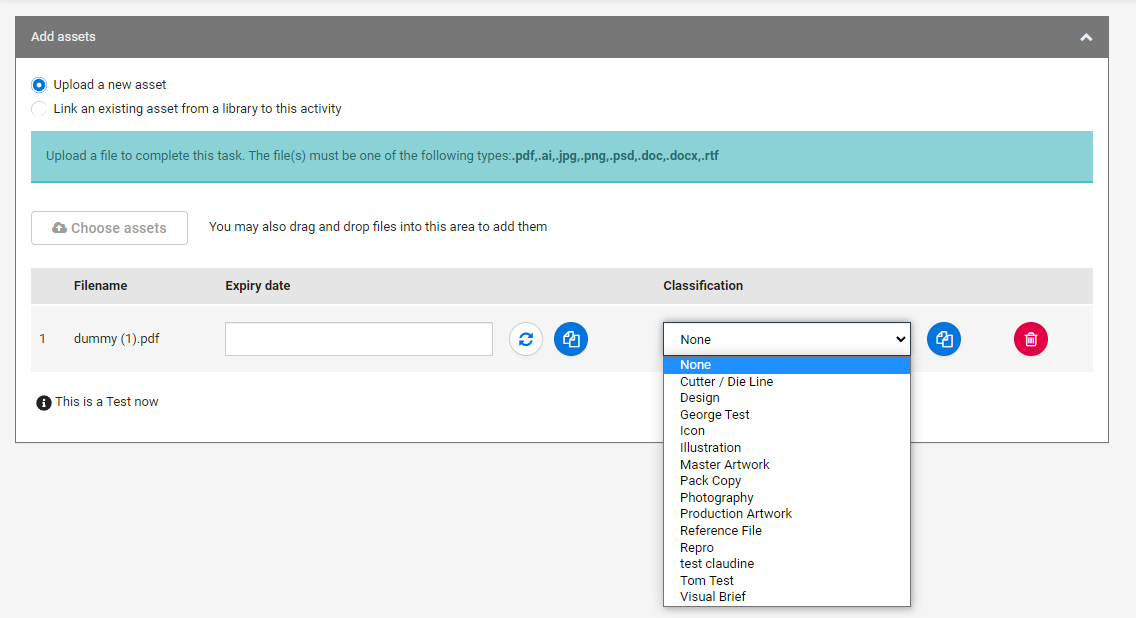Choose Reference File classification
This screenshot has width=1136, height=618.
[720, 531]
